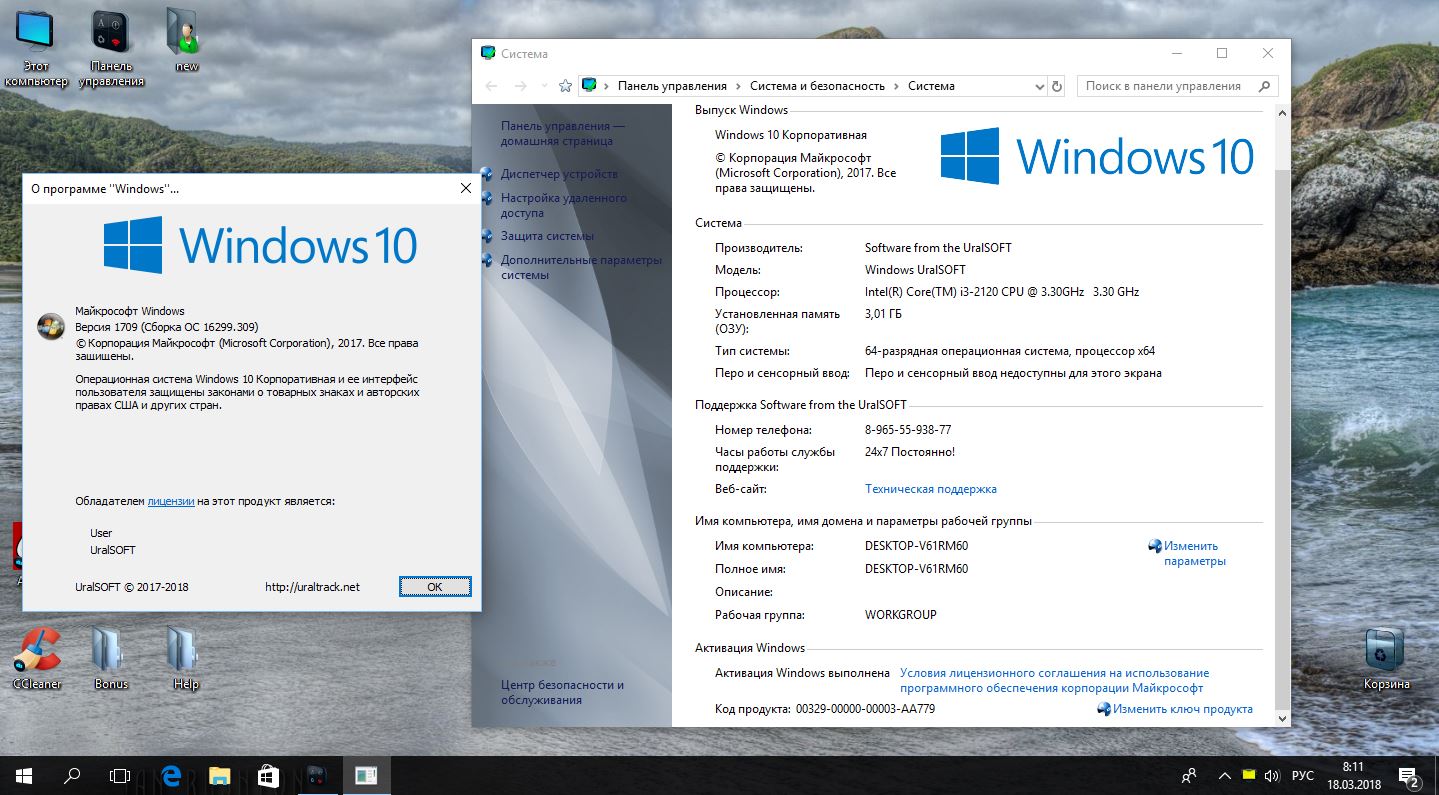Select the phone number "8-965-55-938-77"
Viewport: 1439px width, 795px height.
pos(908,429)
